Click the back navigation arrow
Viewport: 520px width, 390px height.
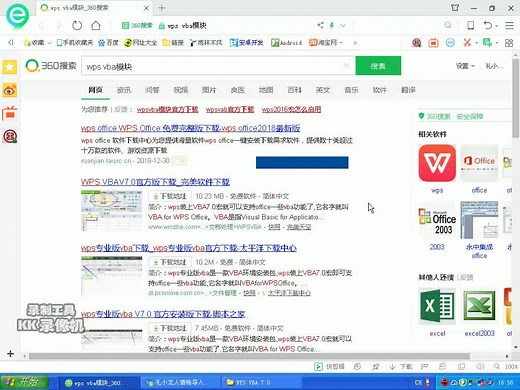click(x=42, y=25)
